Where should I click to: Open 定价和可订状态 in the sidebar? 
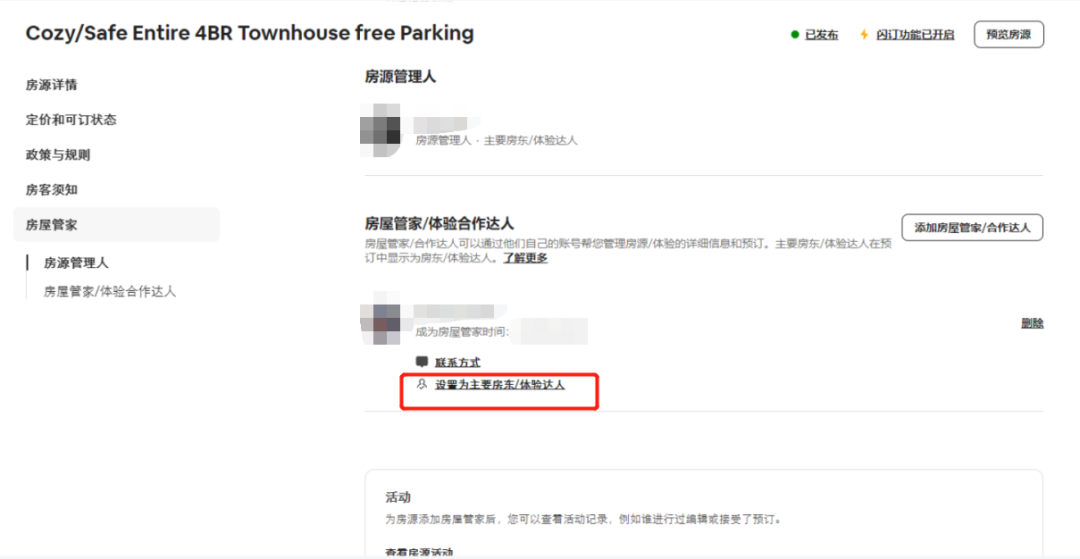71,120
